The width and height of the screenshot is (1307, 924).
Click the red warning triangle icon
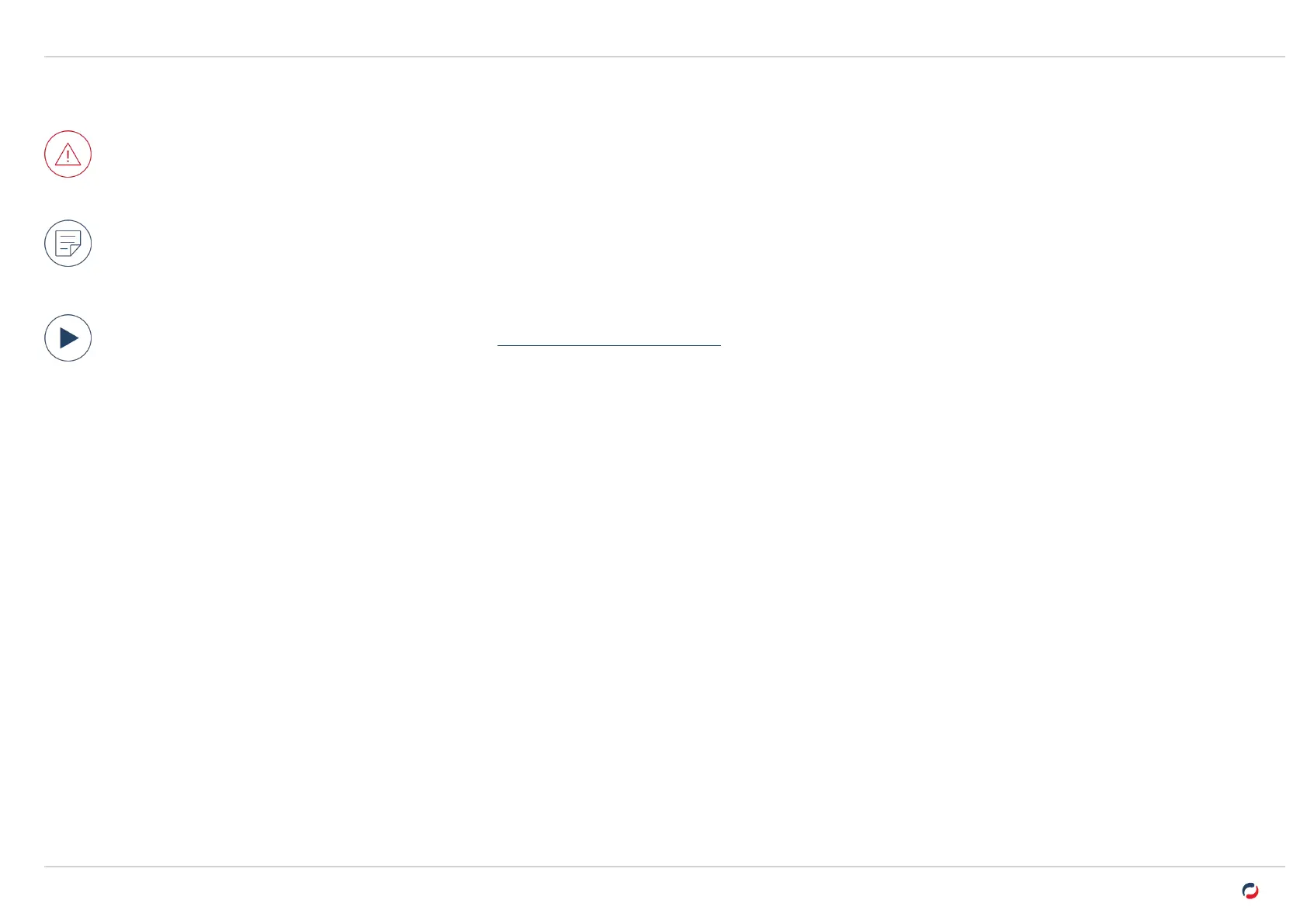(68, 154)
